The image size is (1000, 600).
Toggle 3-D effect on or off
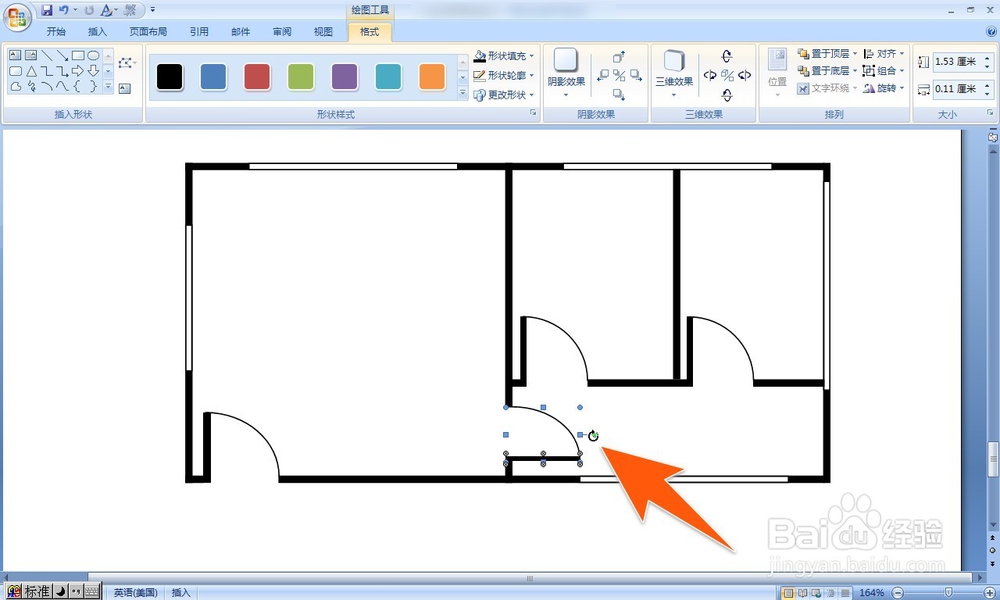click(x=727, y=75)
